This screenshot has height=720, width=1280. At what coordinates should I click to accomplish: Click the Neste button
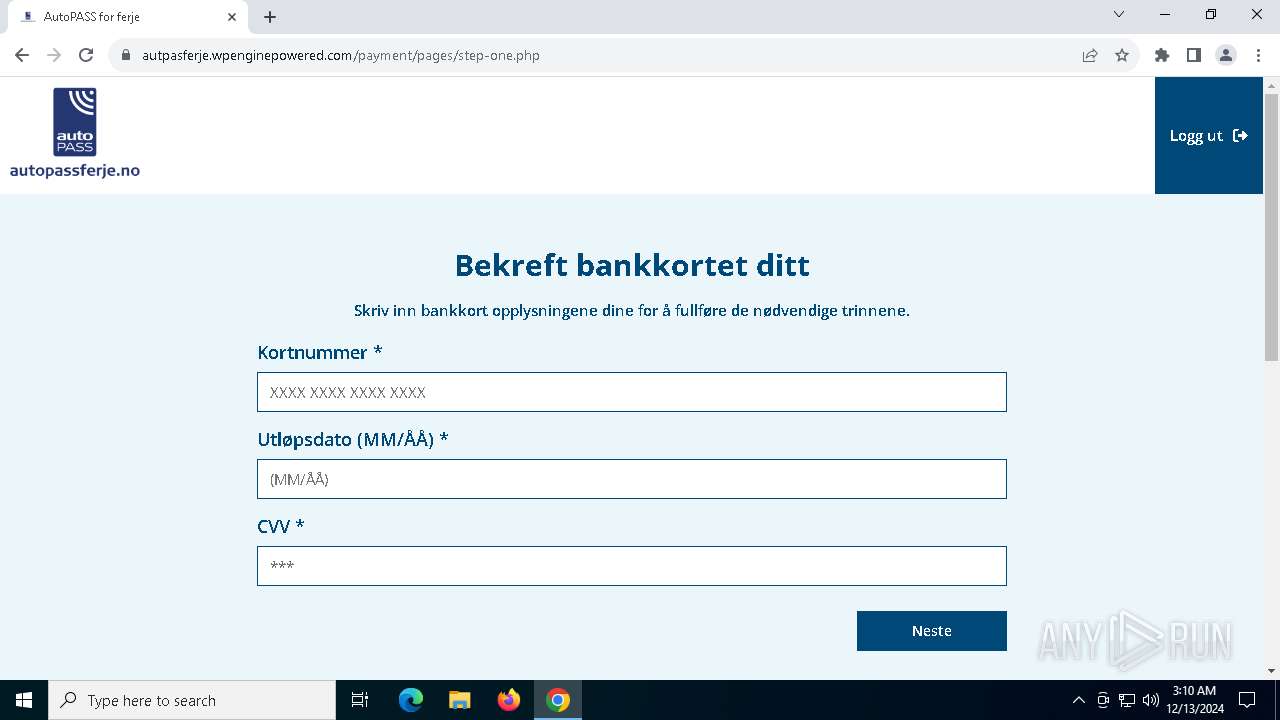pos(932,631)
